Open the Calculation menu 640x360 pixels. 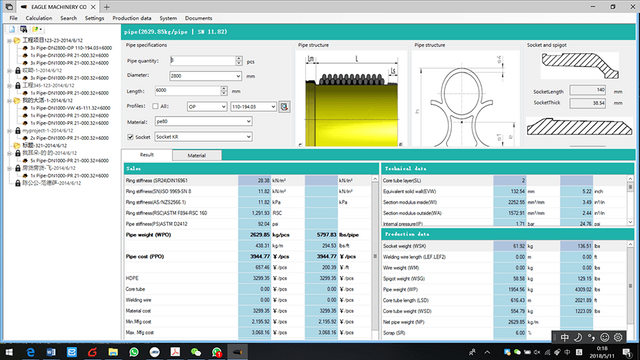pyautogui.click(x=39, y=18)
